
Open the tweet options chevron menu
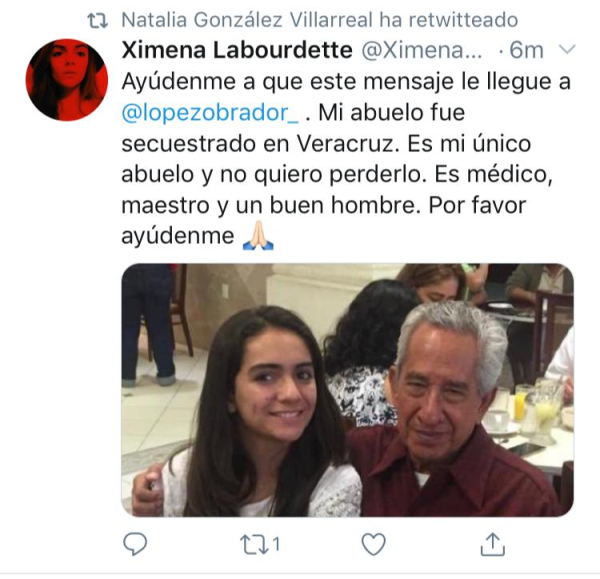567,49
